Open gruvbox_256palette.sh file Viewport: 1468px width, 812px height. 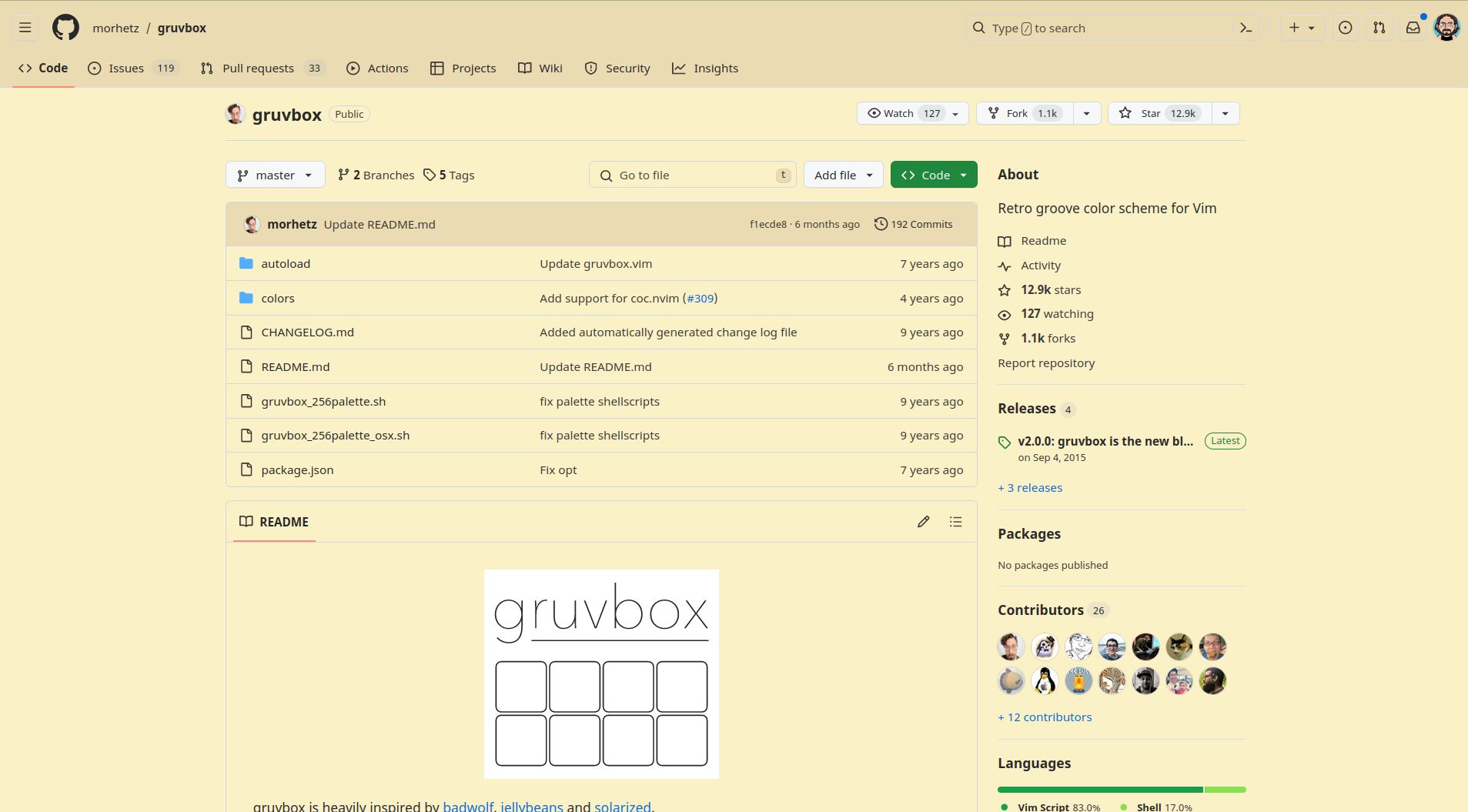point(323,401)
